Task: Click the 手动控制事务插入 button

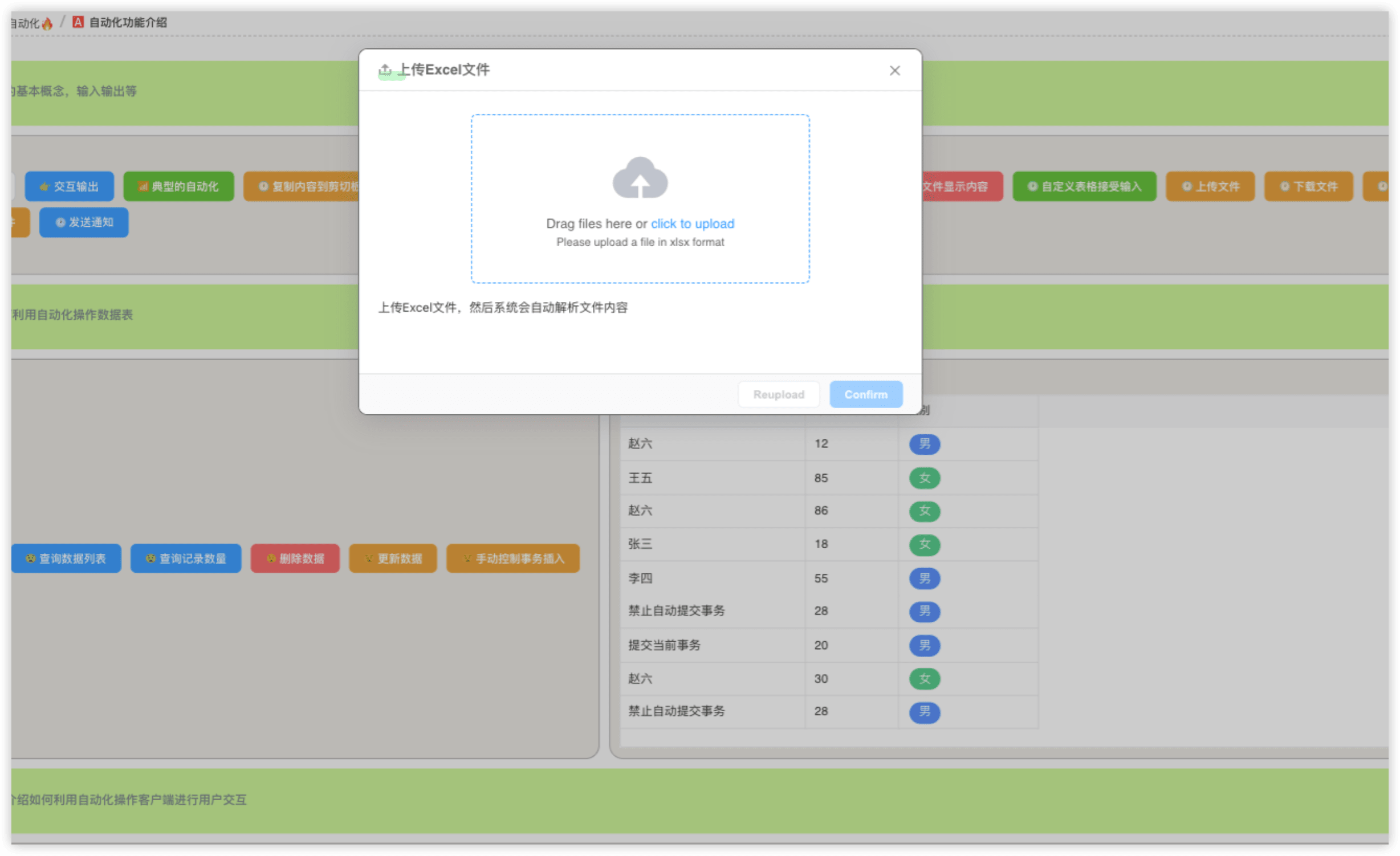Action: (x=513, y=559)
